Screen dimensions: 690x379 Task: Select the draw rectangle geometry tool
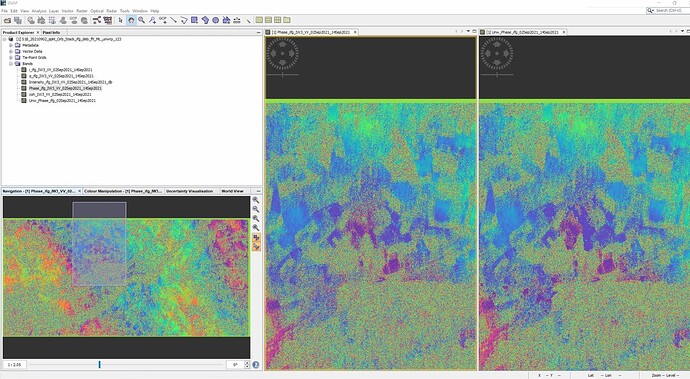pyautogui.click(x=194, y=20)
